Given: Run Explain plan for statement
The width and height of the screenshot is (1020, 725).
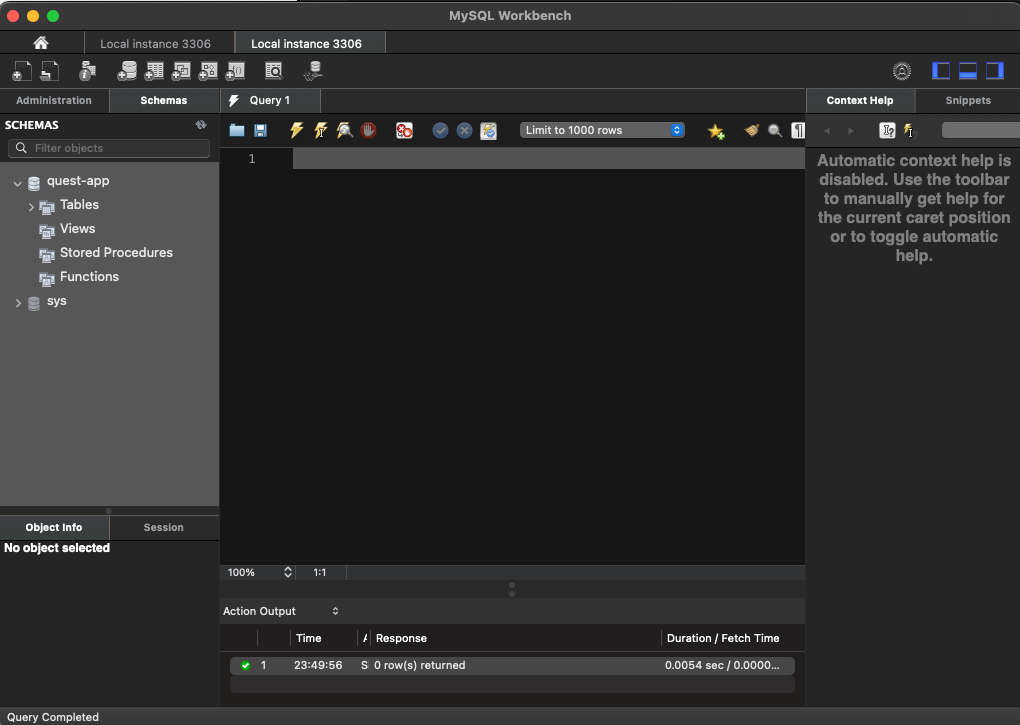Looking at the screenshot, I should tap(345, 130).
